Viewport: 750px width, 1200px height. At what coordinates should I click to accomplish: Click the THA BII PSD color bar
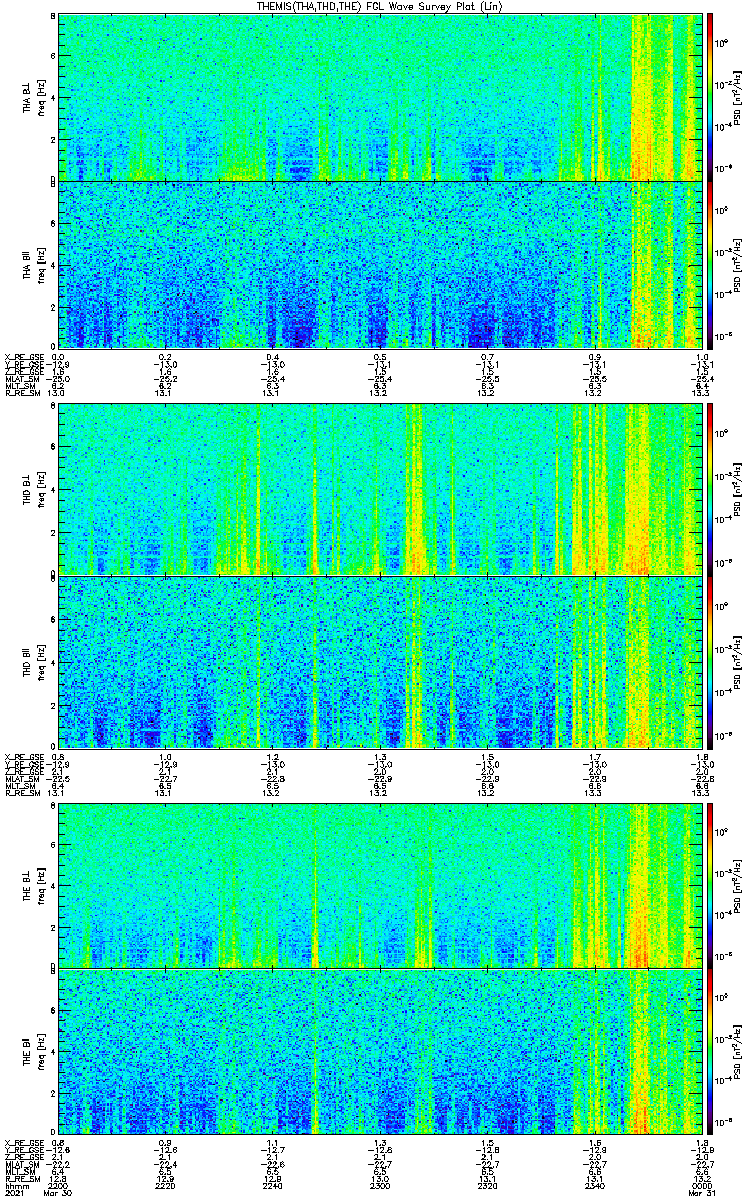click(710, 264)
